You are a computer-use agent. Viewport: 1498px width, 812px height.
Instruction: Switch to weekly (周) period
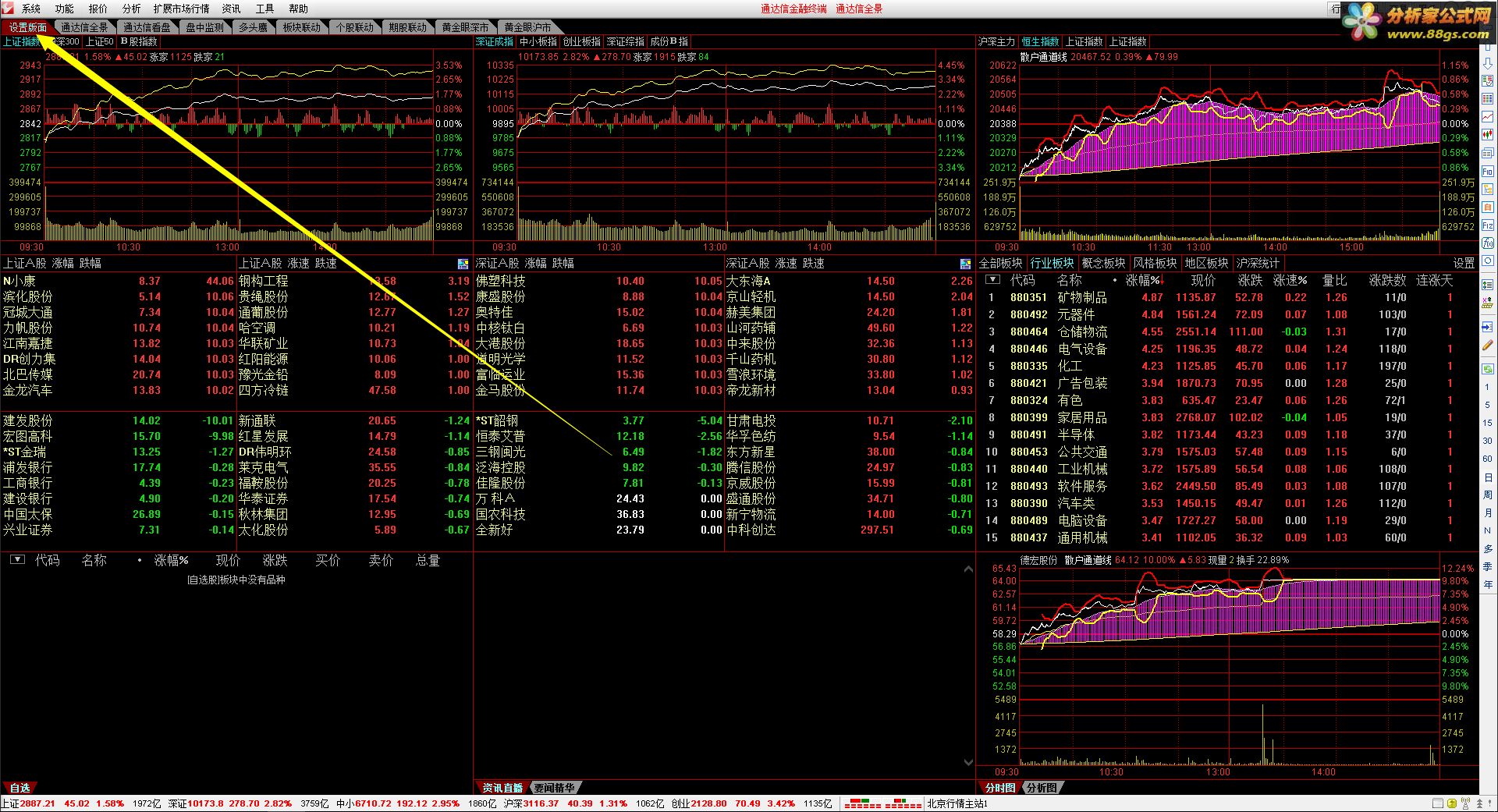tap(1488, 495)
